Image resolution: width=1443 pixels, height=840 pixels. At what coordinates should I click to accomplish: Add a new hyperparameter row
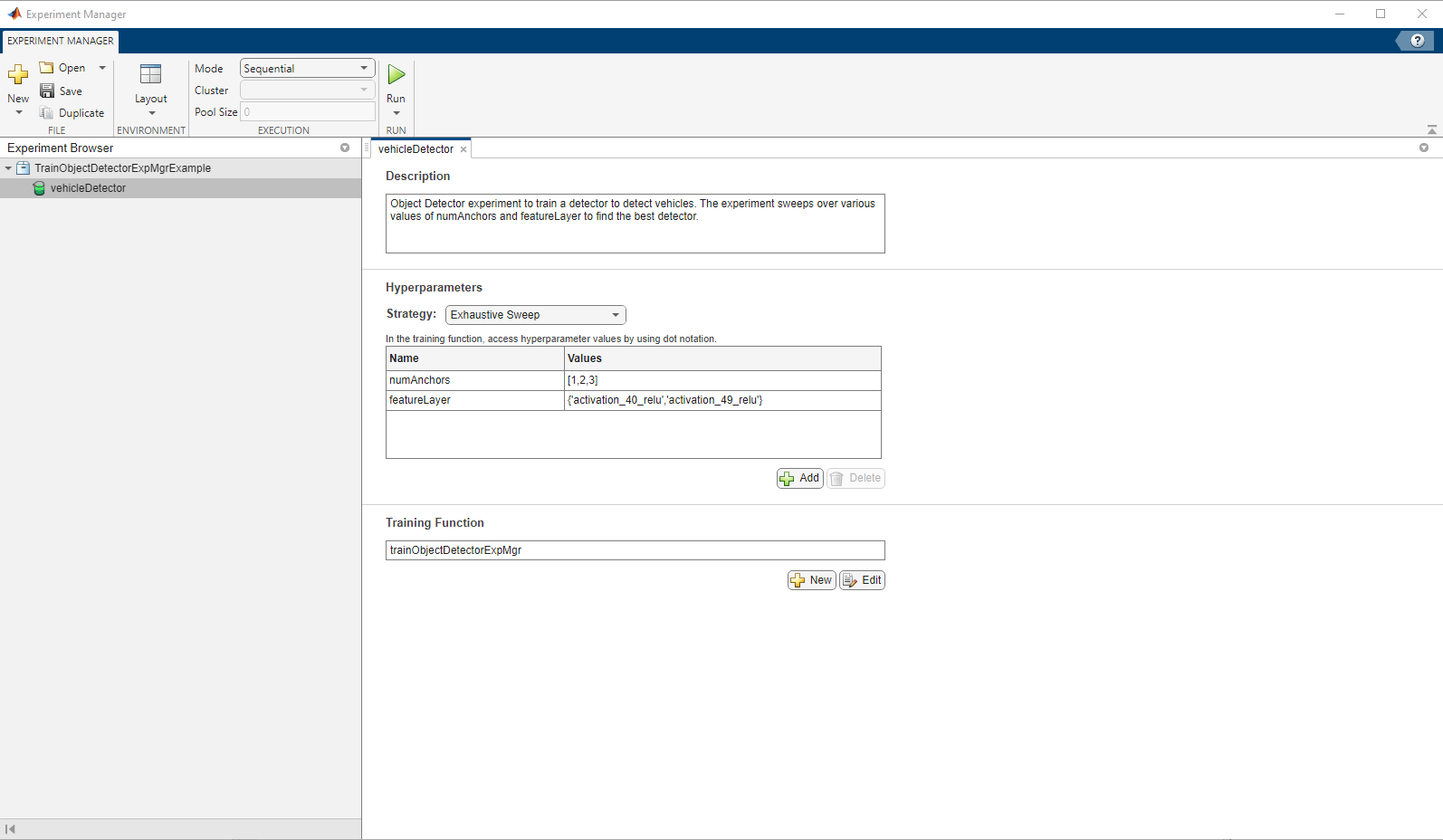(800, 478)
